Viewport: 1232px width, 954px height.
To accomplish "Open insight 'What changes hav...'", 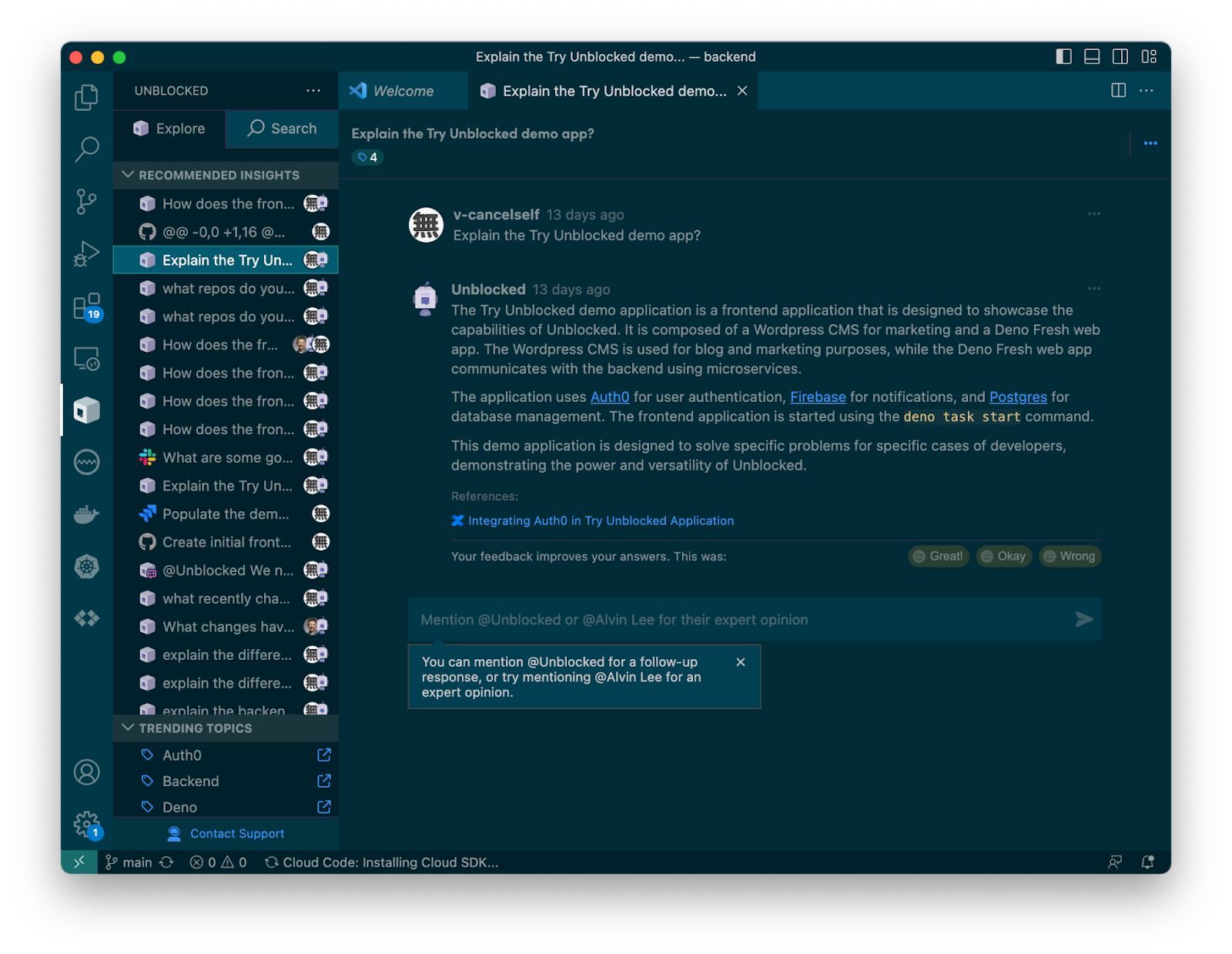I will pyautogui.click(x=226, y=627).
